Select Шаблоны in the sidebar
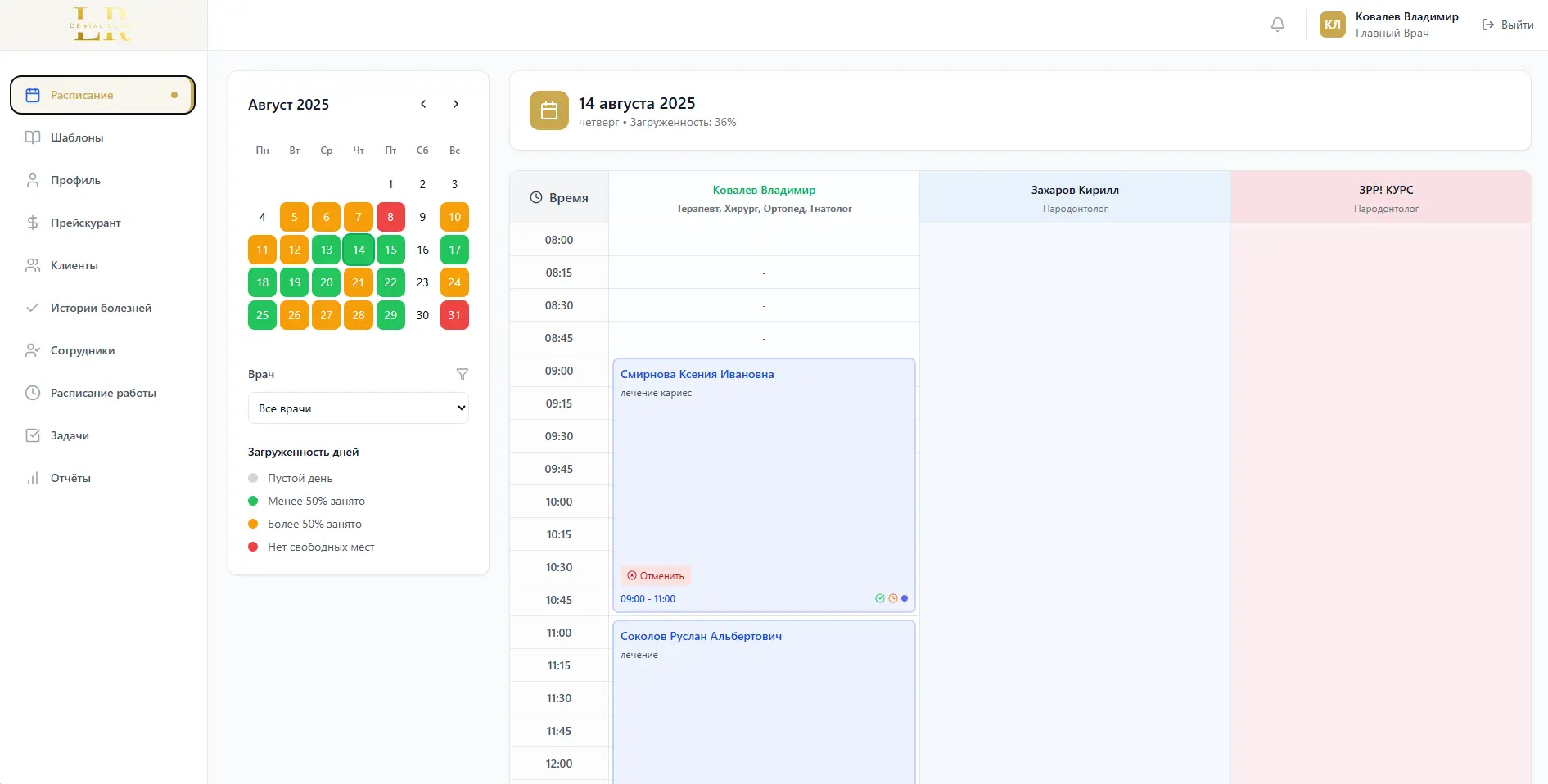Viewport: 1548px width, 784px height. point(75,137)
